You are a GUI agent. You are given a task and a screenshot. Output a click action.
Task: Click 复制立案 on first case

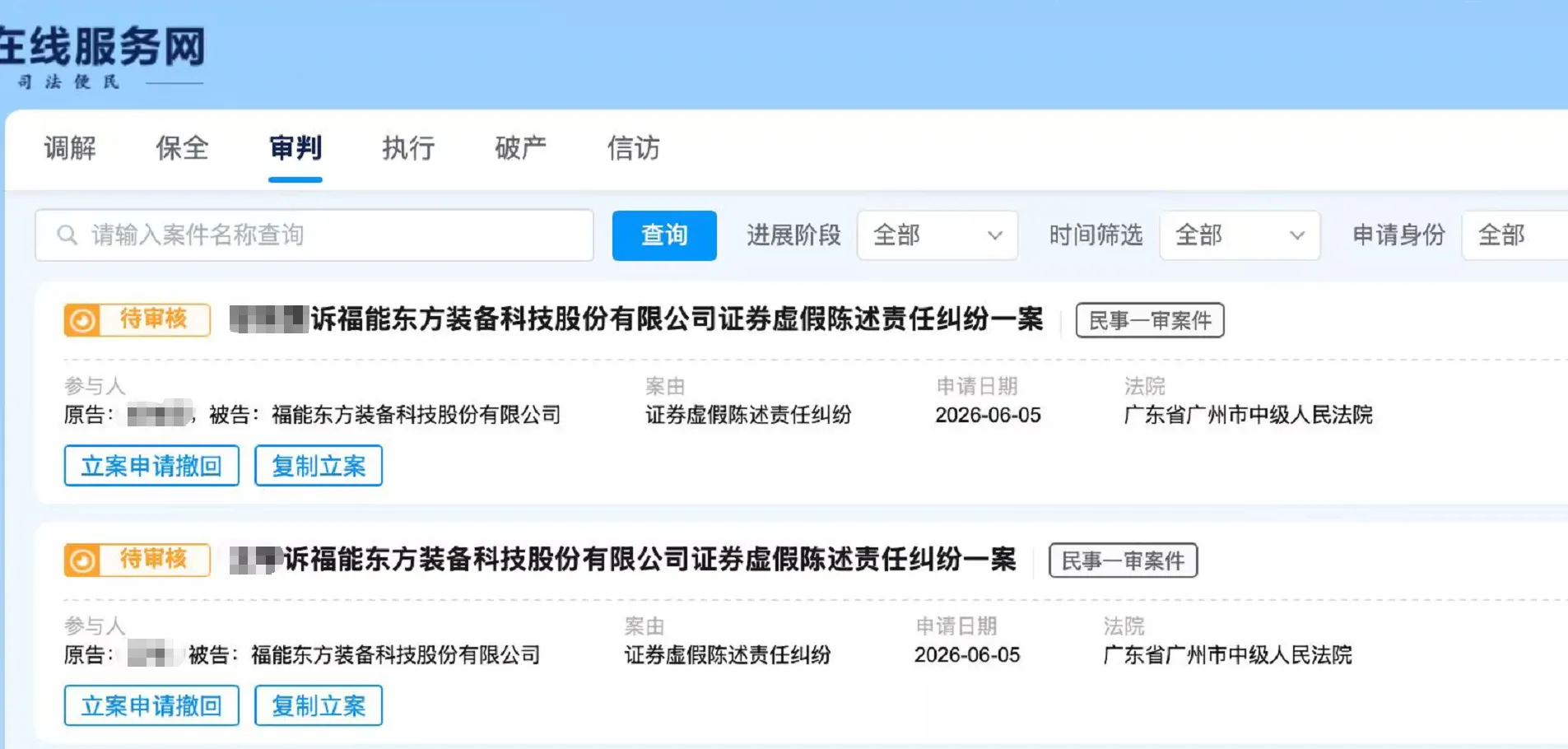(x=319, y=466)
